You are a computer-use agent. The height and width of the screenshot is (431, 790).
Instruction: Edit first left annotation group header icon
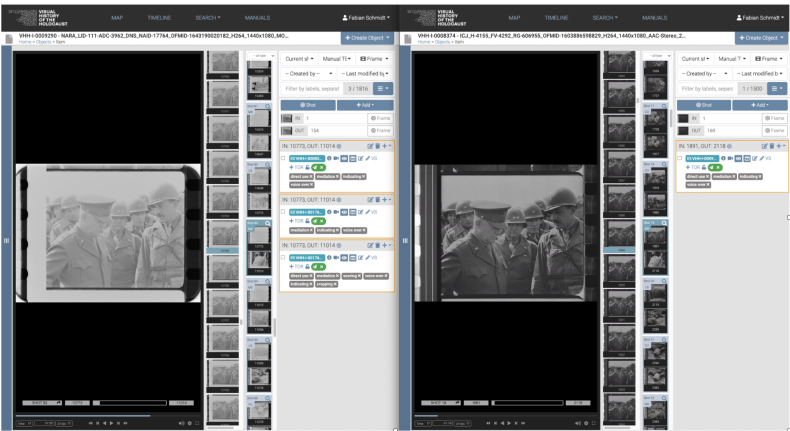tap(370, 146)
